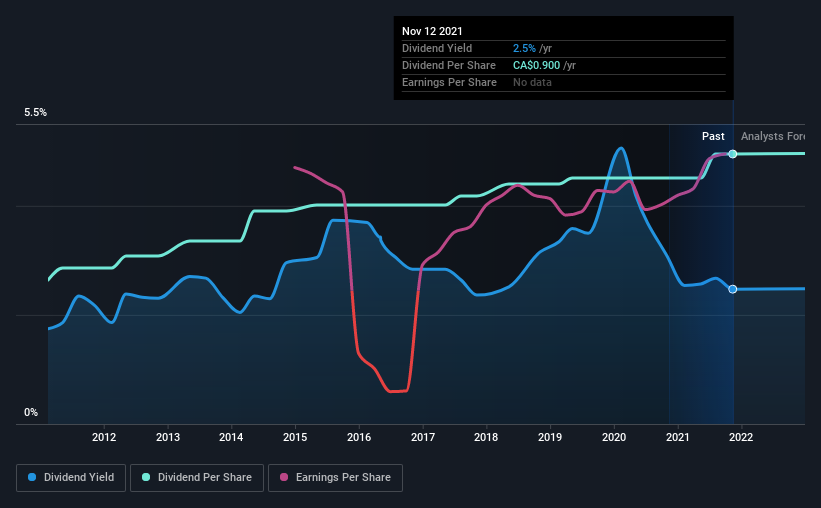Click the 2022 x-axis label

click(x=741, y=437)
